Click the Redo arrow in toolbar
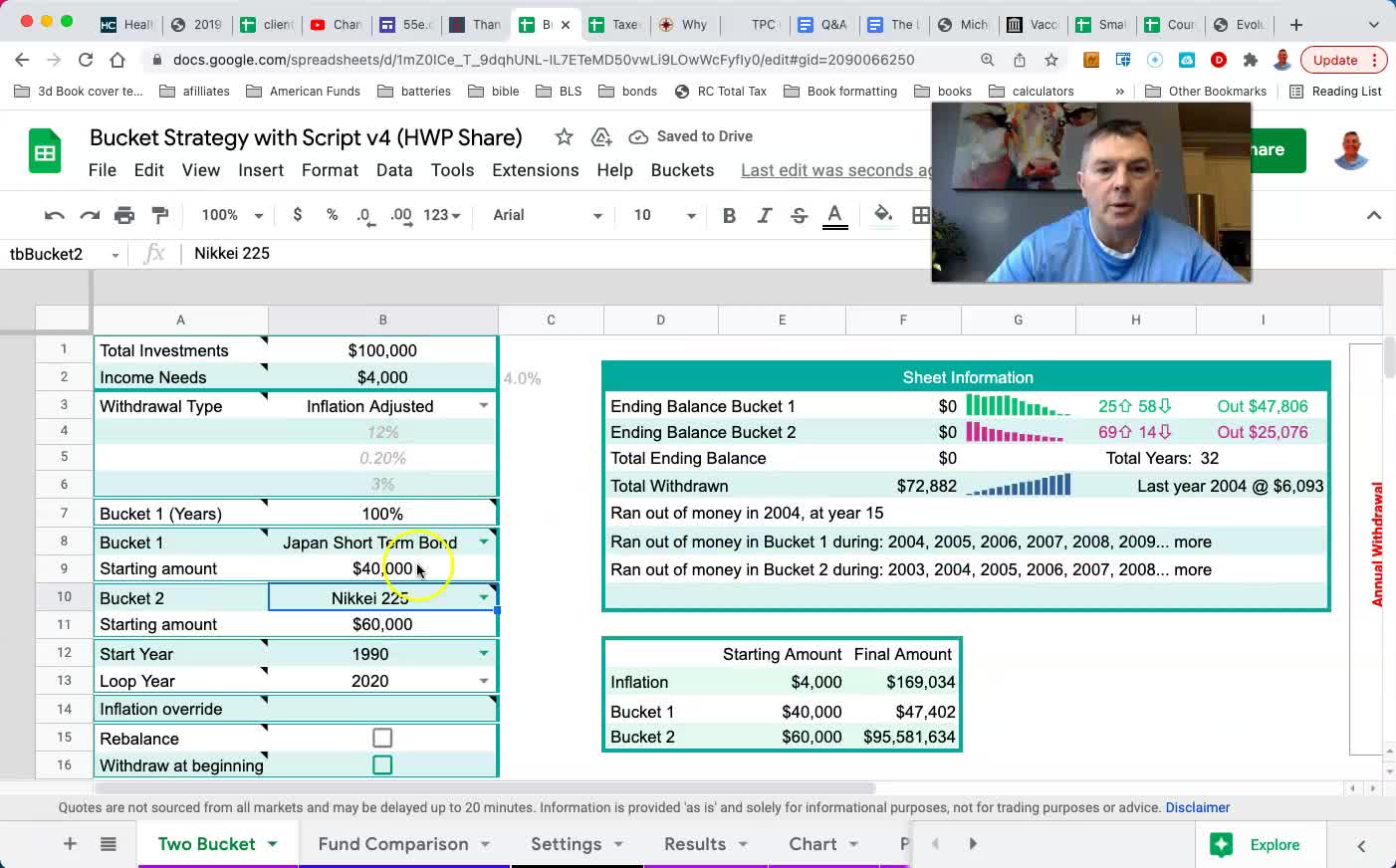Viewport: 1396px width, 868px height. point(90,215)
